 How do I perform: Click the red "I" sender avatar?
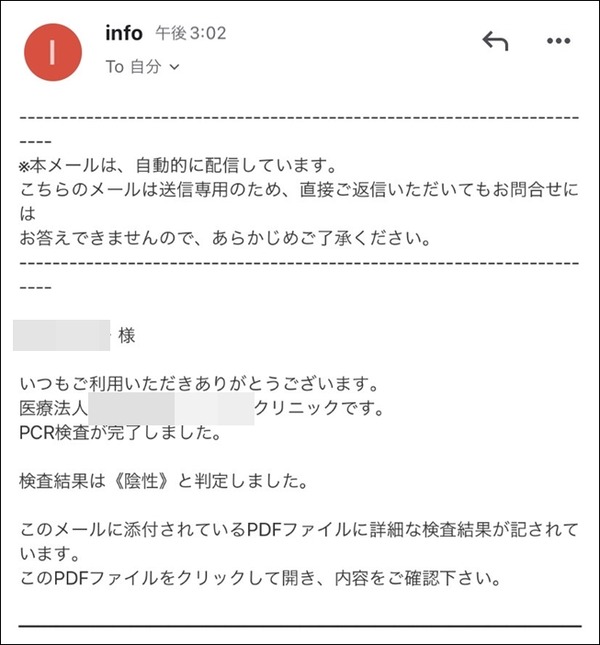click(53, 52)
